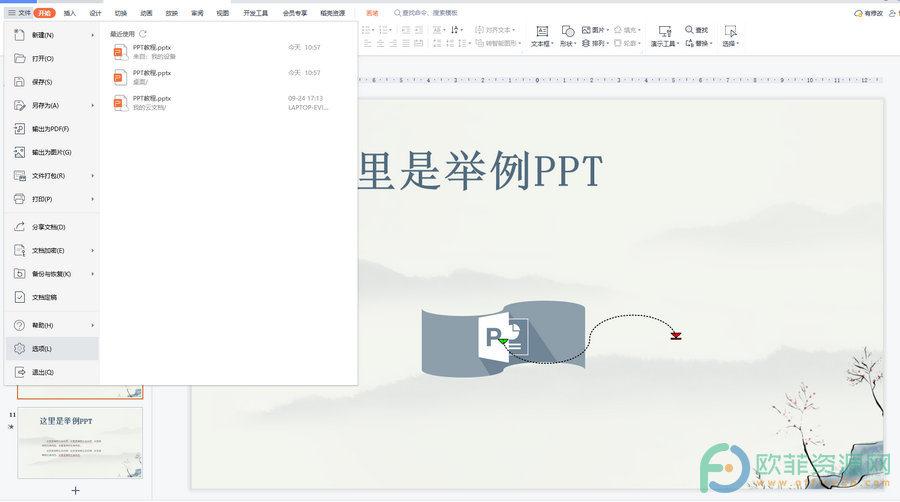The height and width of the screenshot is (502, 900).
Task: Choose 退出(Q) to quit
Action: 52,372
